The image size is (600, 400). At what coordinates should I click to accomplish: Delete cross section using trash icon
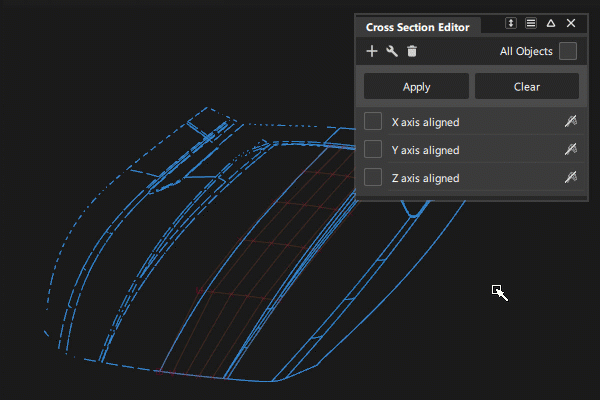click(412, 51)
